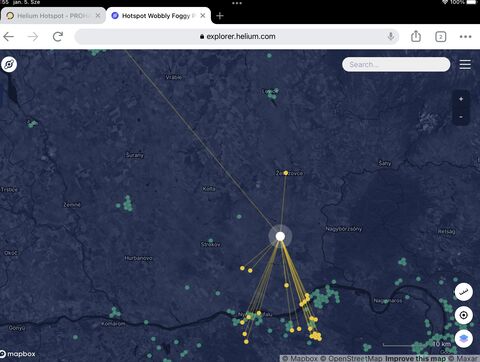Click the Šurany town label
Screen dimensions: 480x362
pyautogui.click(x=135, y=155)
